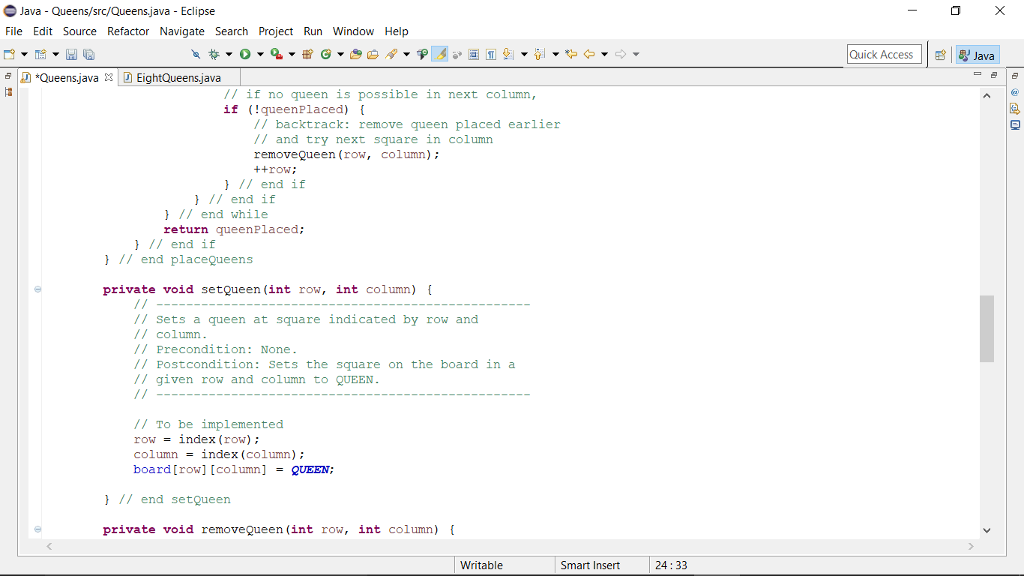Collapse the setQueen method fold marker
The width and height of the screenshot is (1024, 576).
38,289
